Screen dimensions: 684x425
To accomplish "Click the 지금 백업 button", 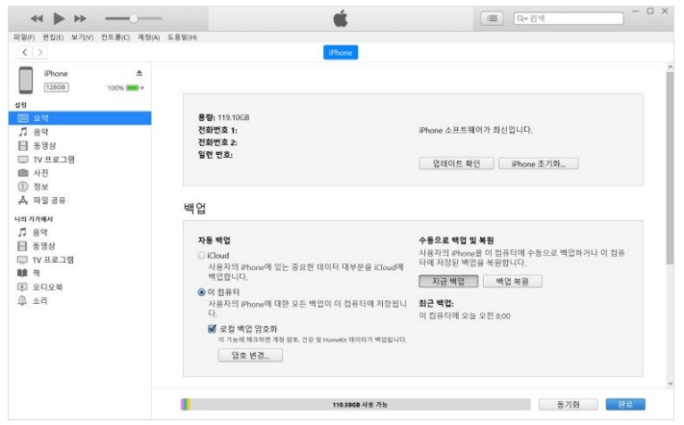I will click(441, 282).
